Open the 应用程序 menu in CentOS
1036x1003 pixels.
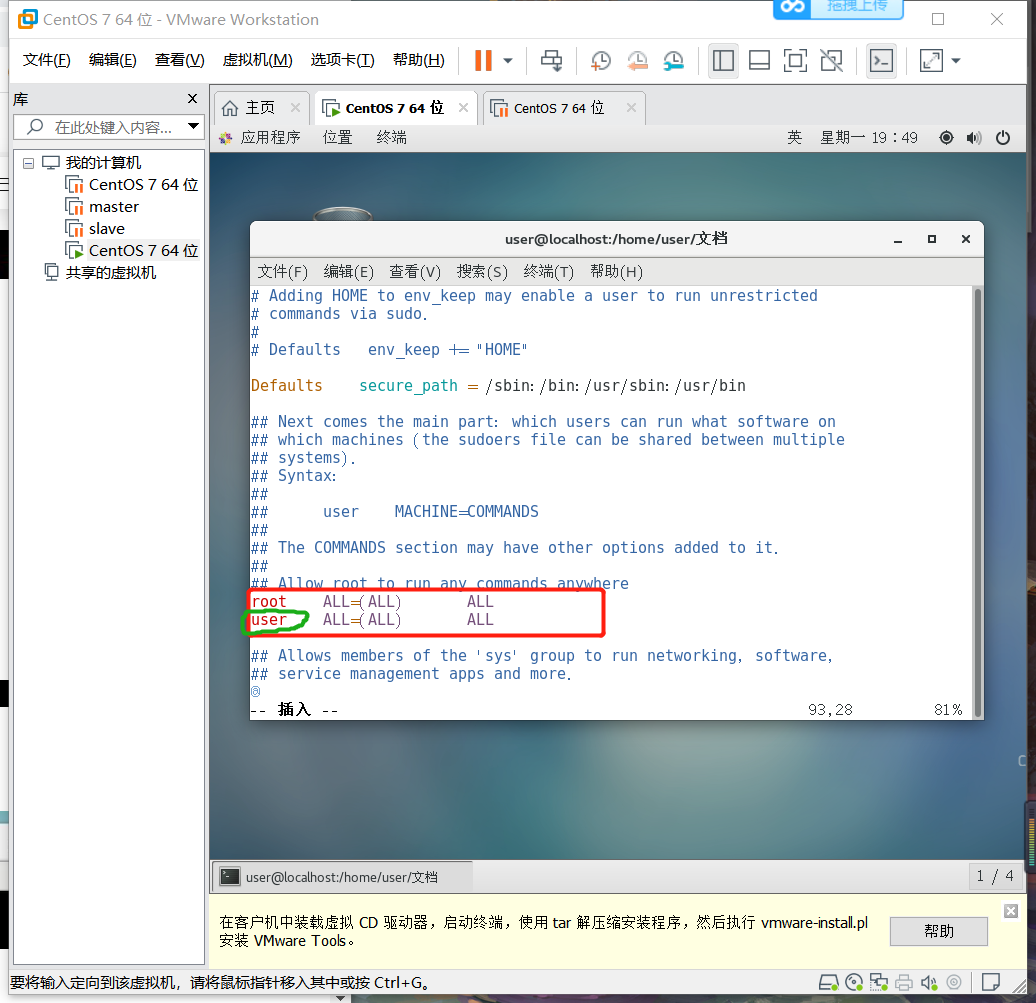(x=260, y=137)
